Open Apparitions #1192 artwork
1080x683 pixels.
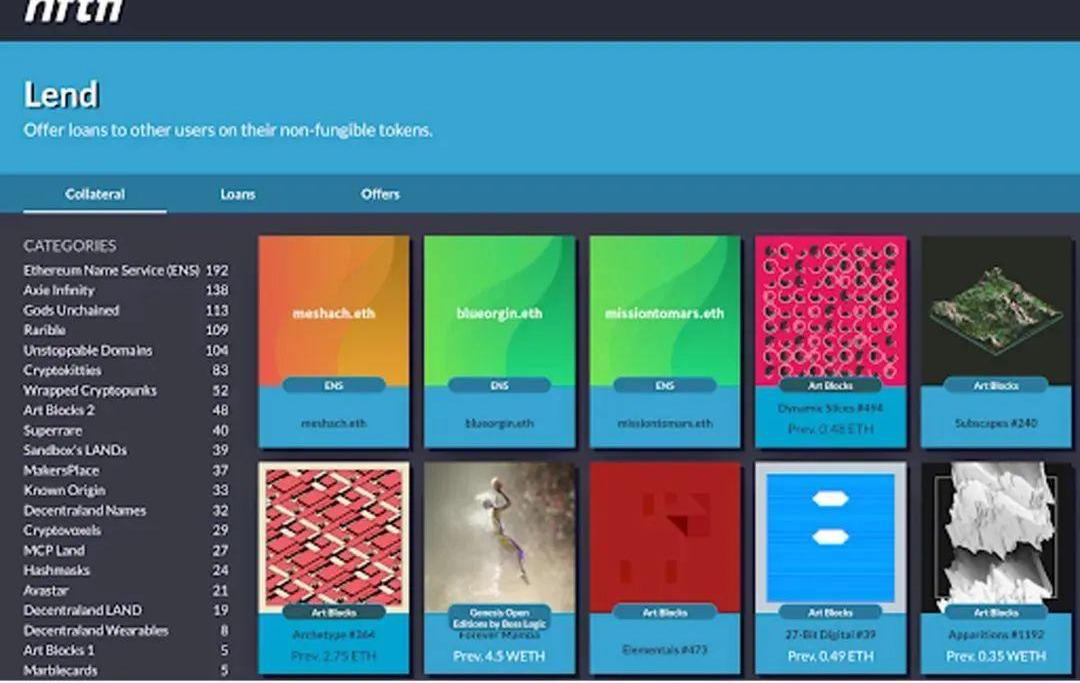coord(996,535)
